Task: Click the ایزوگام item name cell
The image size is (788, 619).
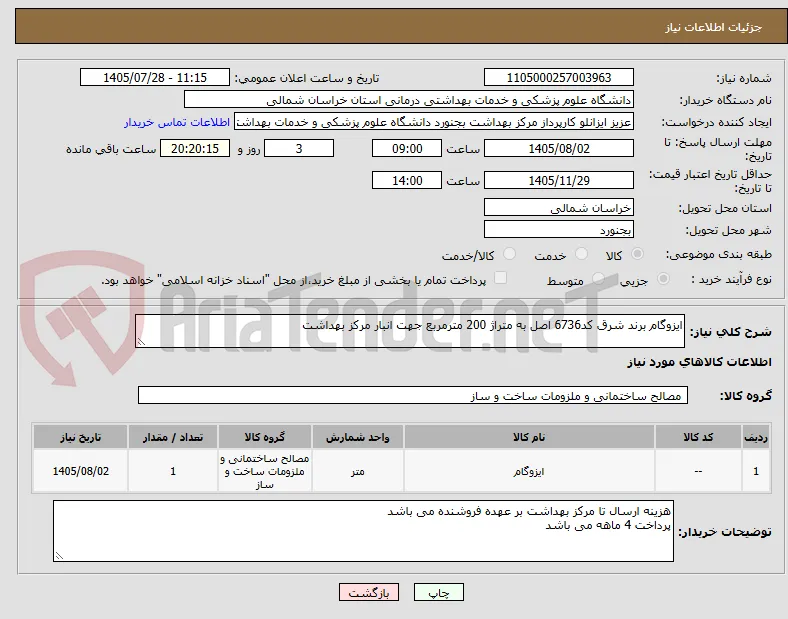Action: 529,471
